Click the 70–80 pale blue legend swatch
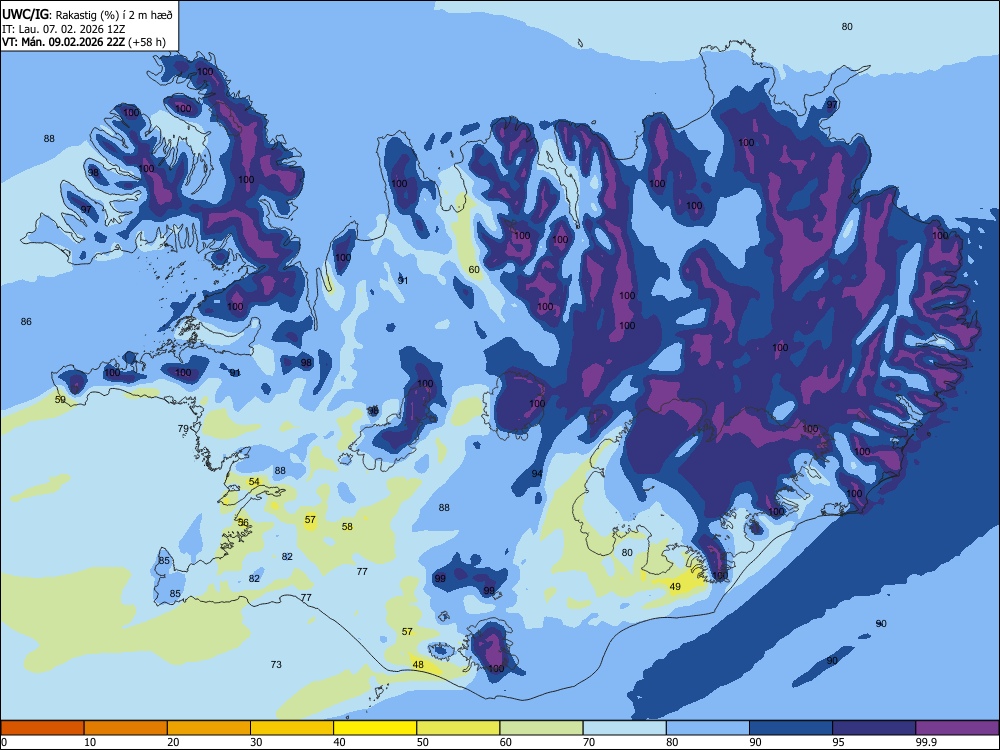The height and width of the screenshot is (750, 1000). (624, 728)
